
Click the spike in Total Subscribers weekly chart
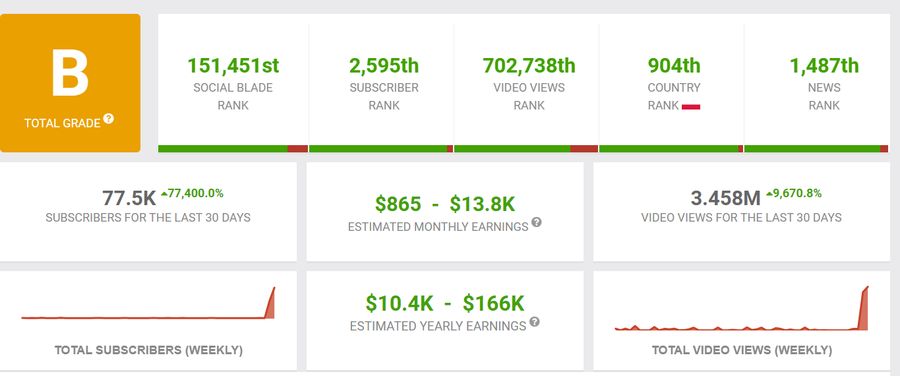point(270,303)
